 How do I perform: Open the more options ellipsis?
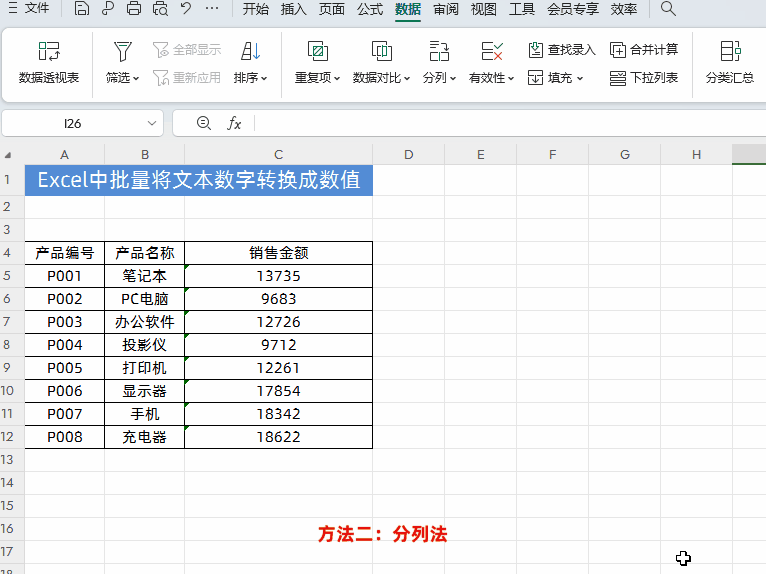click(212, 8)
